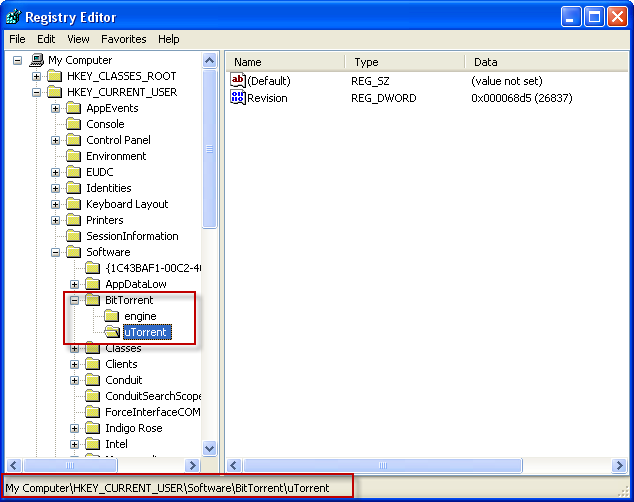The height and width of the screenshot is (502, 634).
Task: Click the Name column header
Action: (285, 62)
